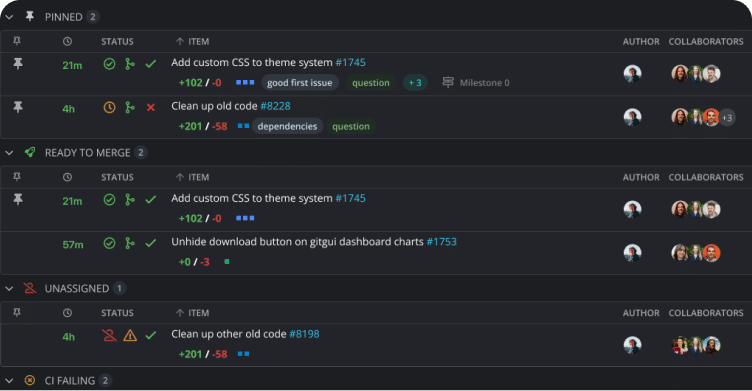Sort by STATUS column in Pinned table
This screenshot has width=752, height=391.
[x=118, y=41]
